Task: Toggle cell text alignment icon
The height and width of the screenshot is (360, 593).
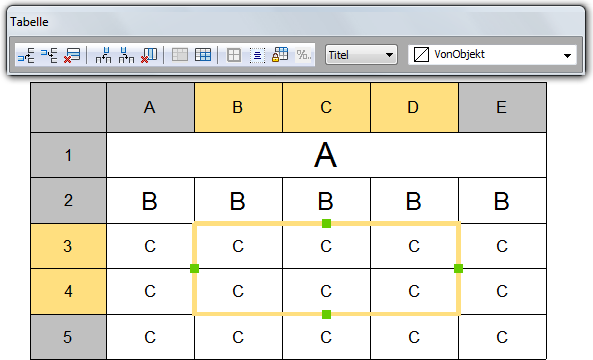Action: [257, 56]
